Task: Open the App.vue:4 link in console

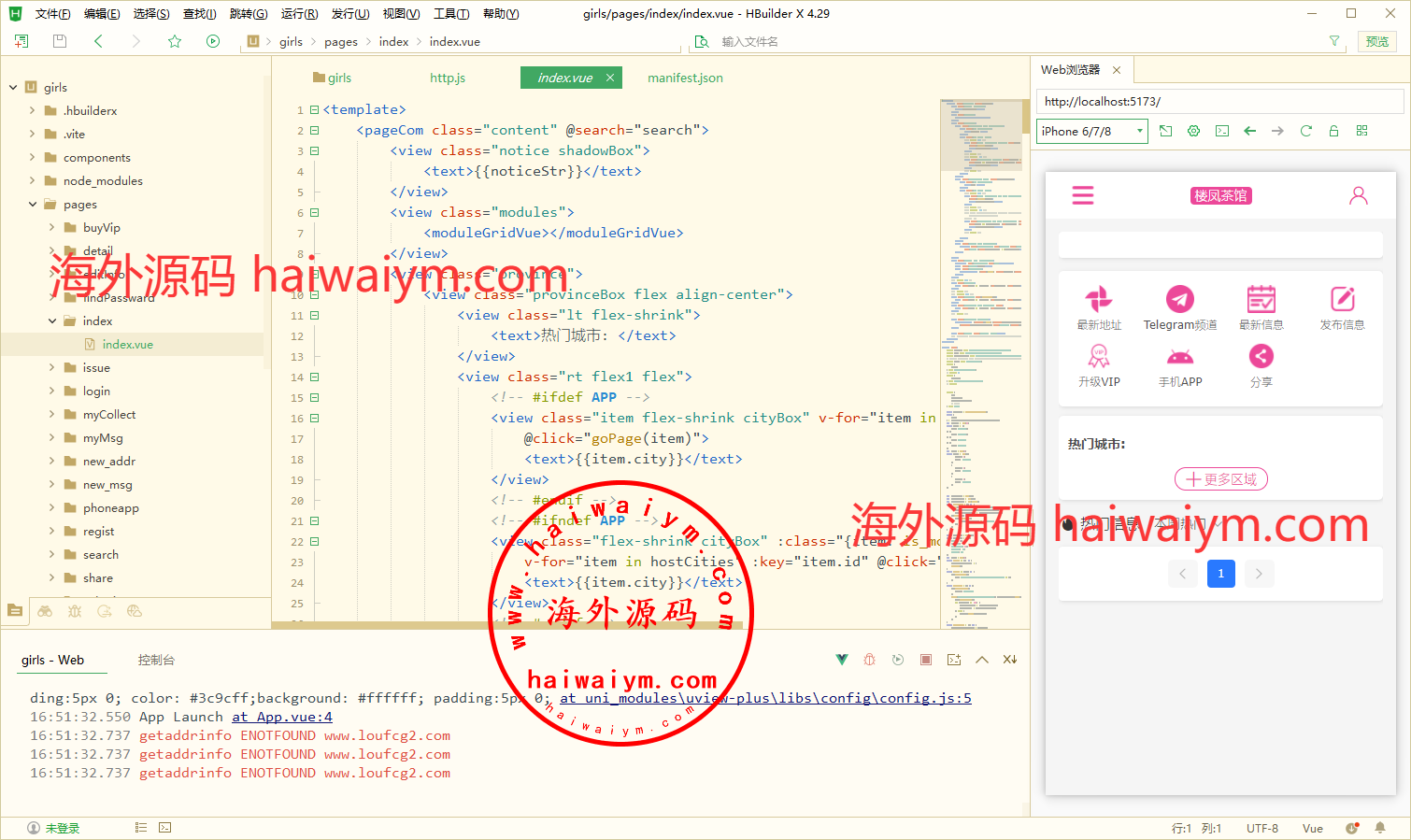Action: (282, 717)
